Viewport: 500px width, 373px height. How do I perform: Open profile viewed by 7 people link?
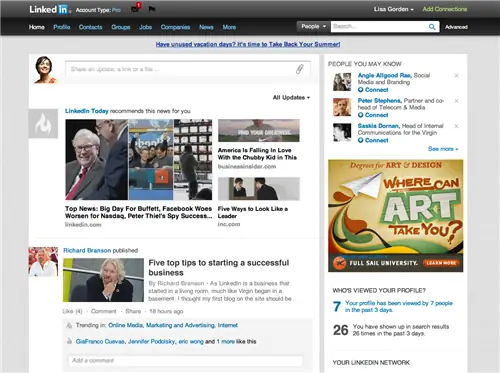point(399,306)
